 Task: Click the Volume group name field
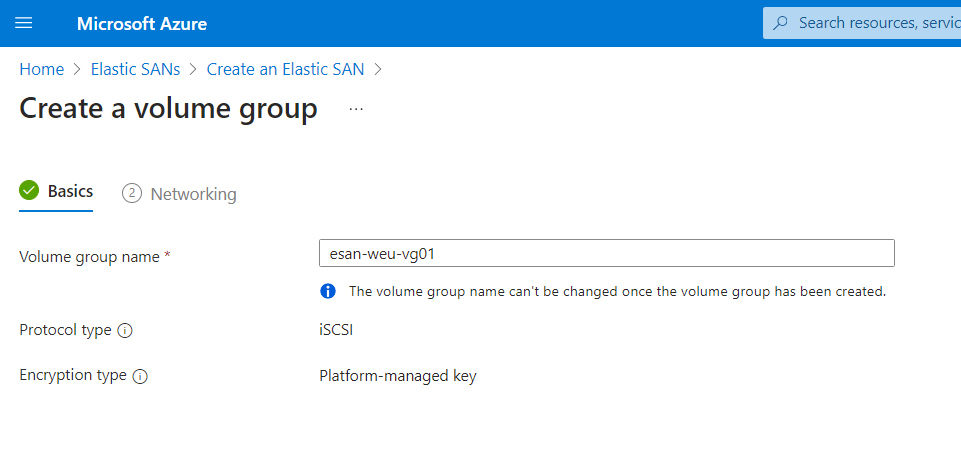[607, 253]
